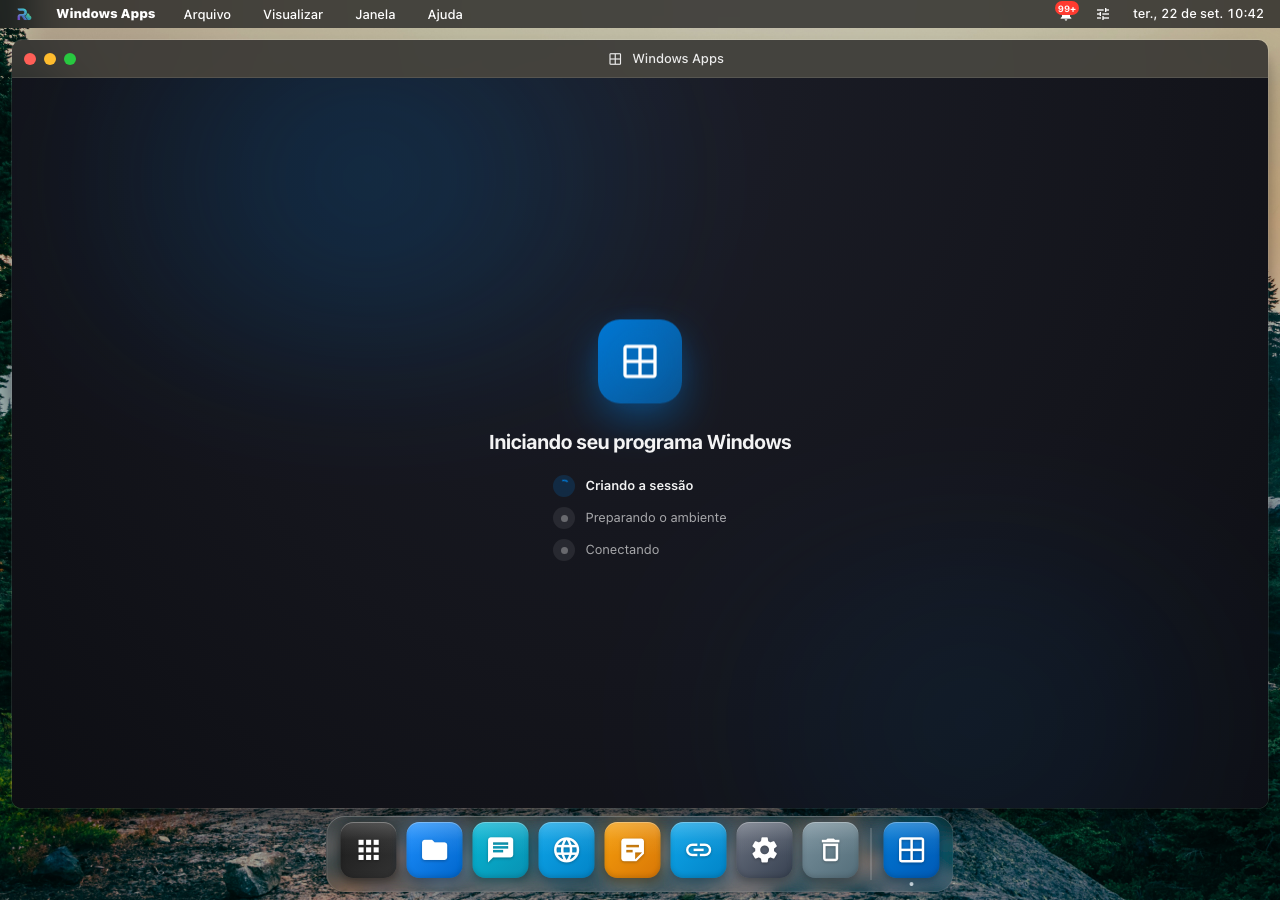The height and width of the screenshot is (900, 1280).
Task: Open the Janela menu
Action: tap(375, 14)
